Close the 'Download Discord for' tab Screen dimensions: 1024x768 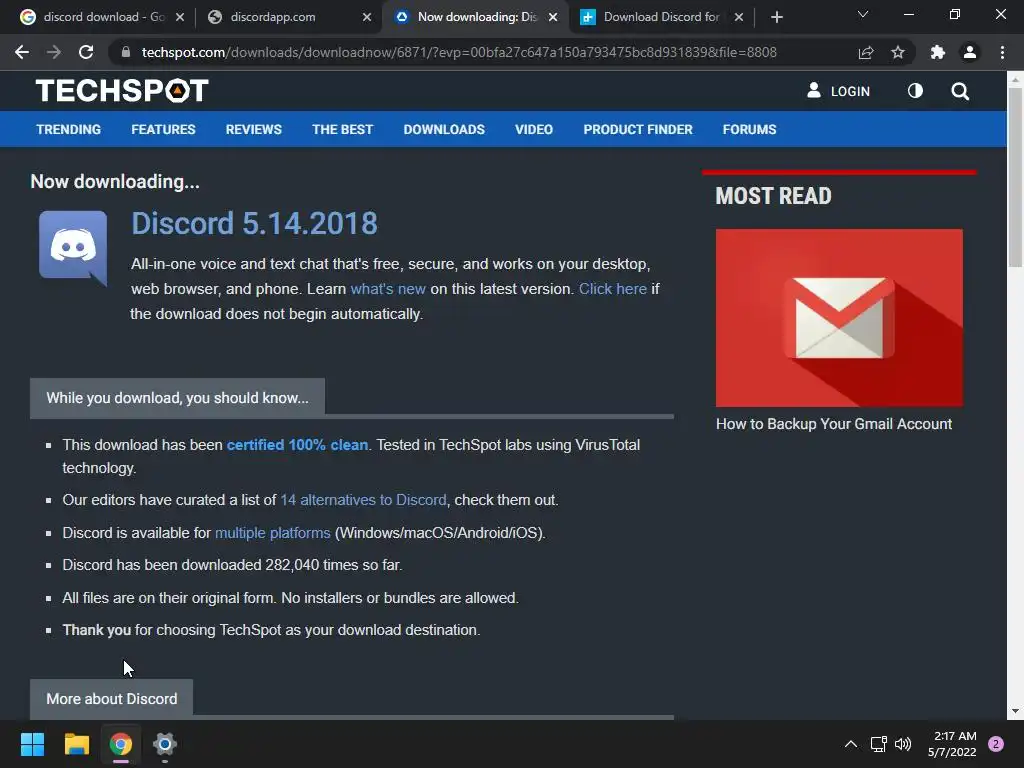tap(739, 17)
